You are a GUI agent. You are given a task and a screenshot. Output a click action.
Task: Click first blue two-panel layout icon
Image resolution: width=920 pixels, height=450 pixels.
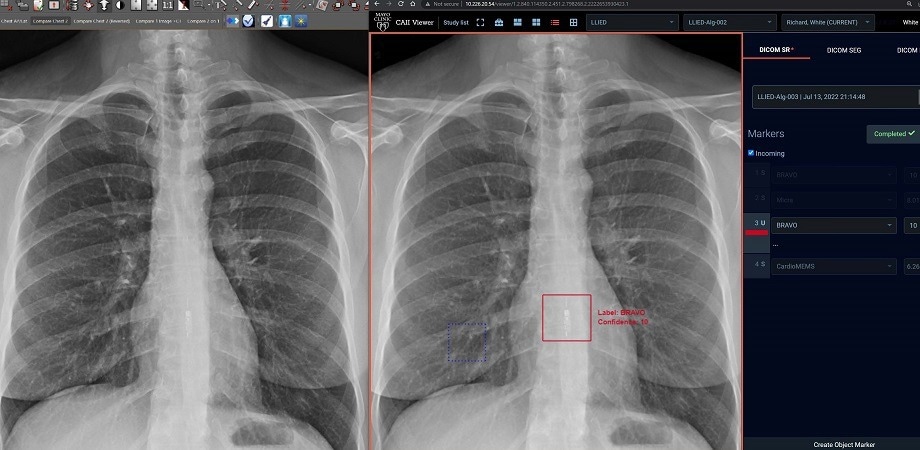point(518,22)
